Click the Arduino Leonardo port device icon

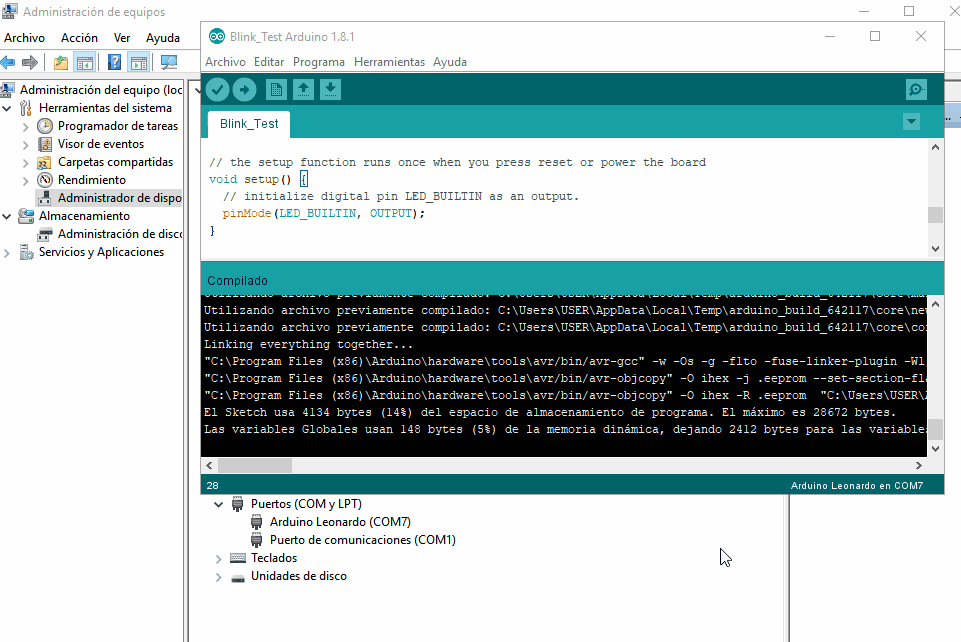point(257,522)
